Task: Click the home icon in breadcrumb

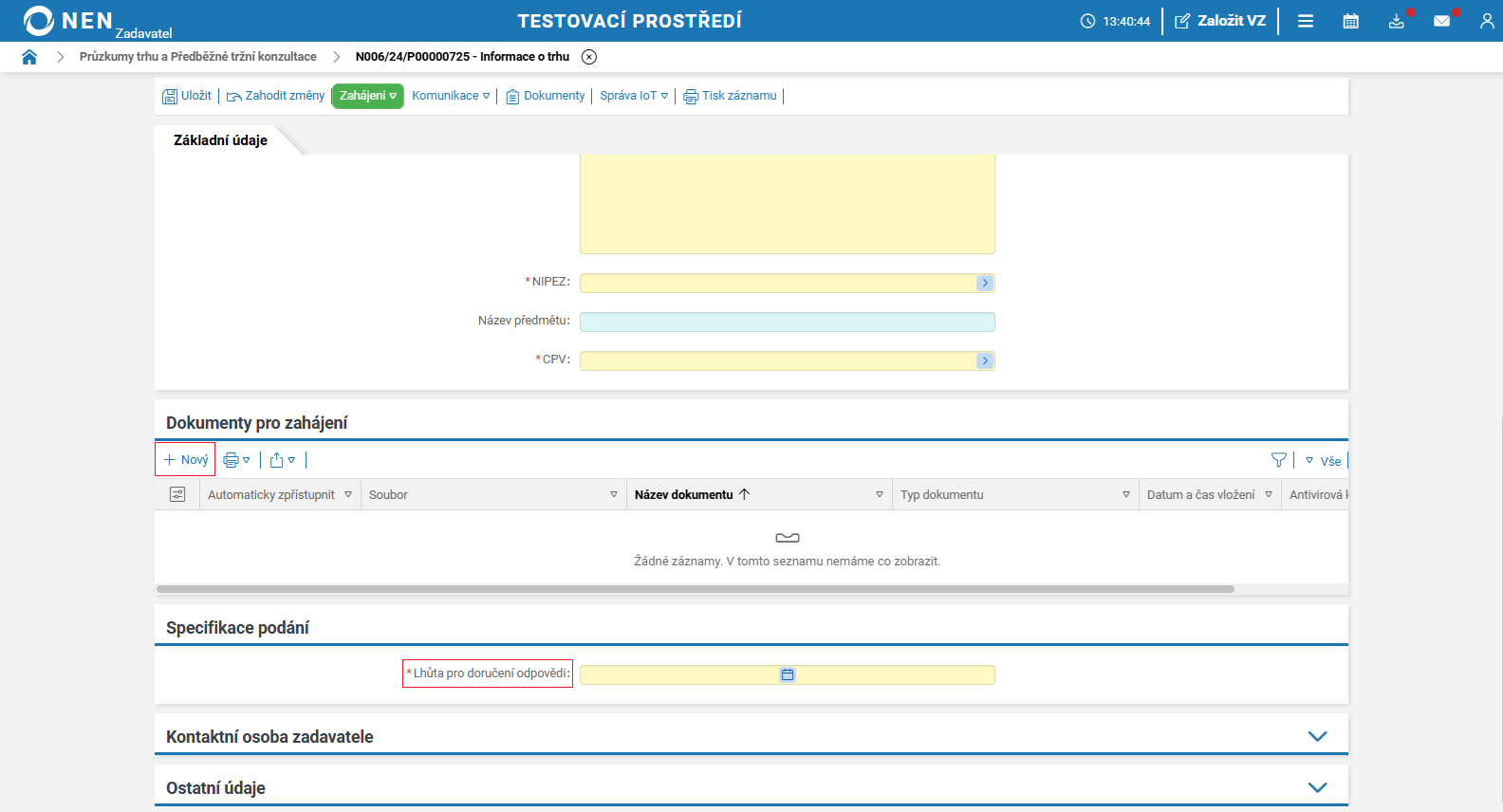Action: (29, 57)
